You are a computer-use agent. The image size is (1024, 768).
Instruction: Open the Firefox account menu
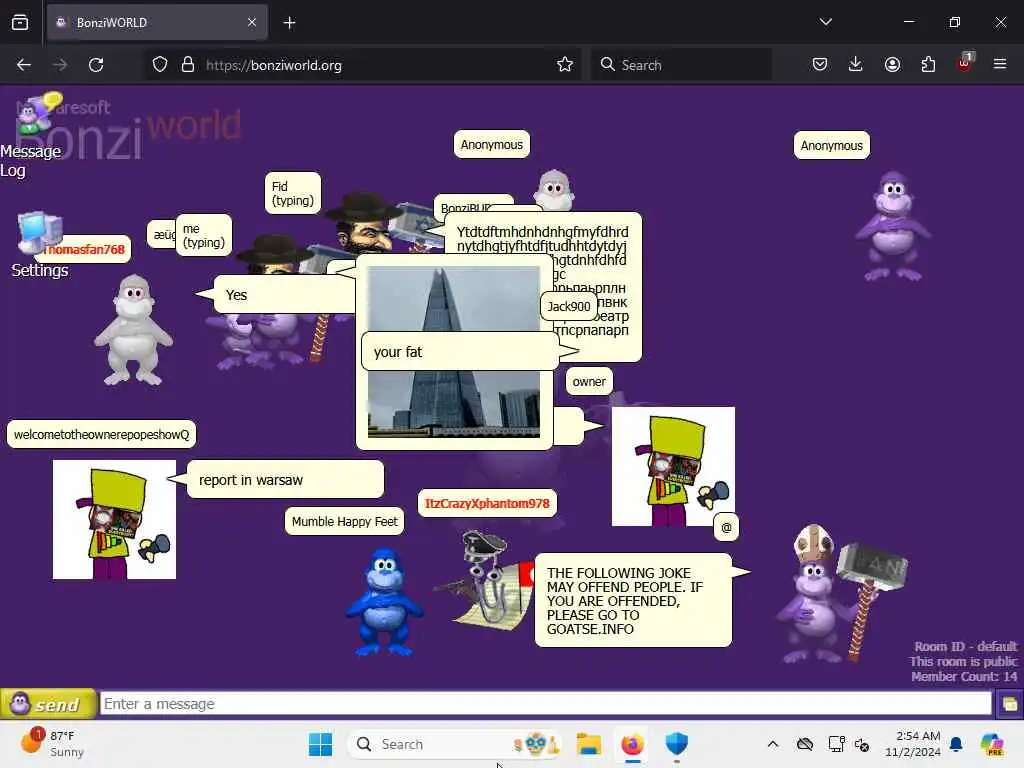[892, 64]
